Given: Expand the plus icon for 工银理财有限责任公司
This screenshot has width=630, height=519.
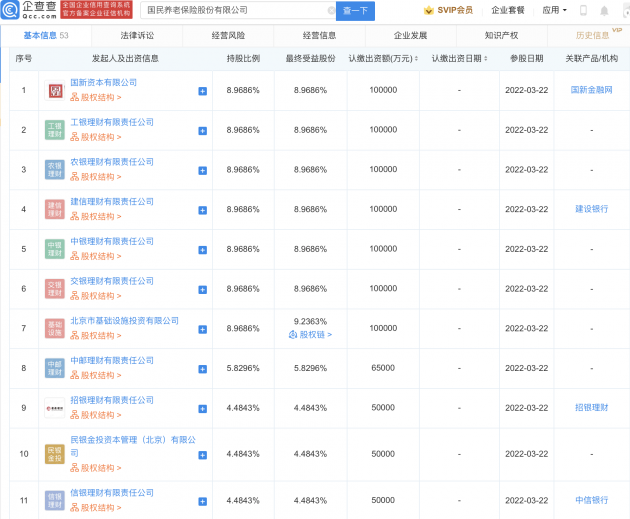Looking at the screenshot, I should click(x=203, y=131).
